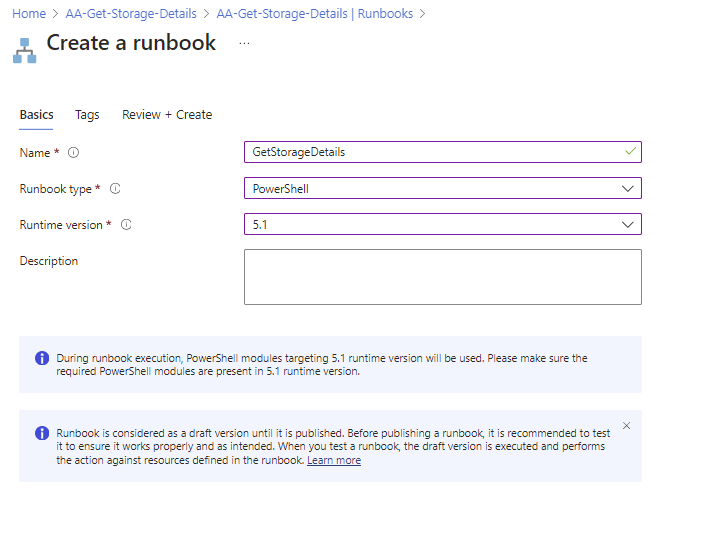Open the Runtime version dropdown showing 5.1

tap(443, 224)
